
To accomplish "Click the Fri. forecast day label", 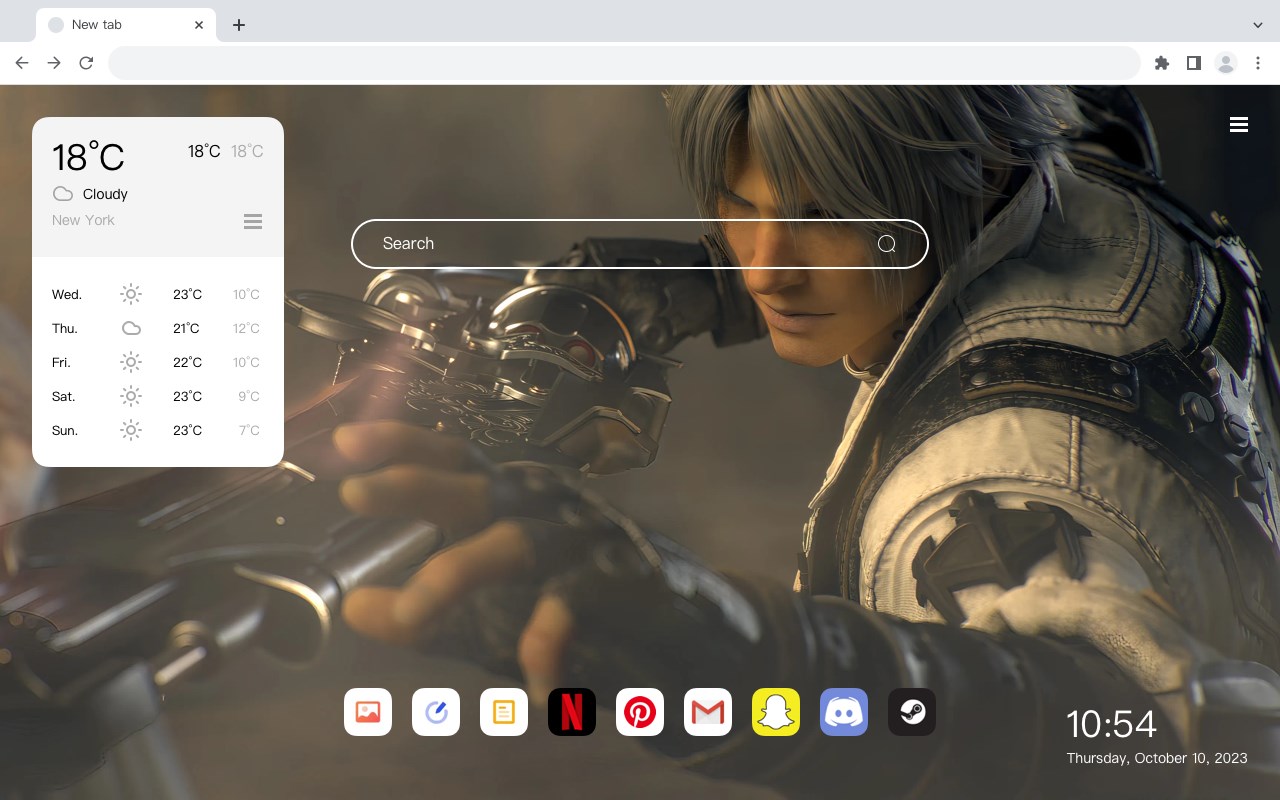I will [x=61, y=362].
